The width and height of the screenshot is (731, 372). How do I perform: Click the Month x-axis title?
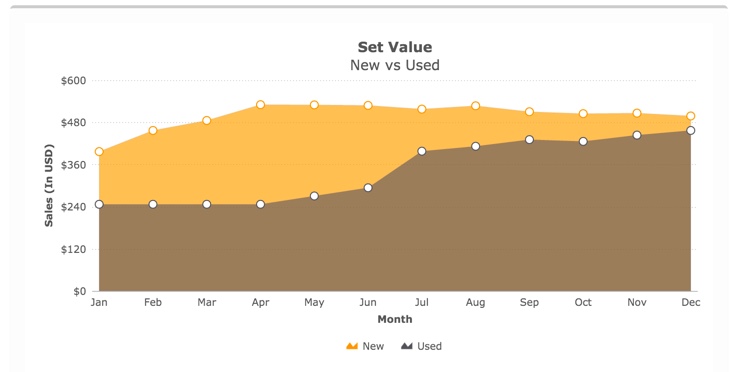pyautogui.click(x=395, y=319)
